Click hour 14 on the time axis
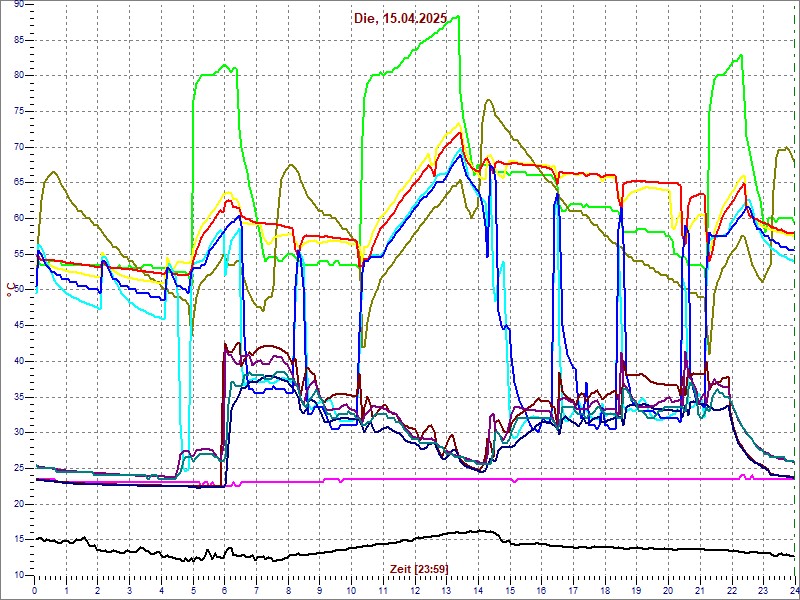800x600 pixels. 478,590
